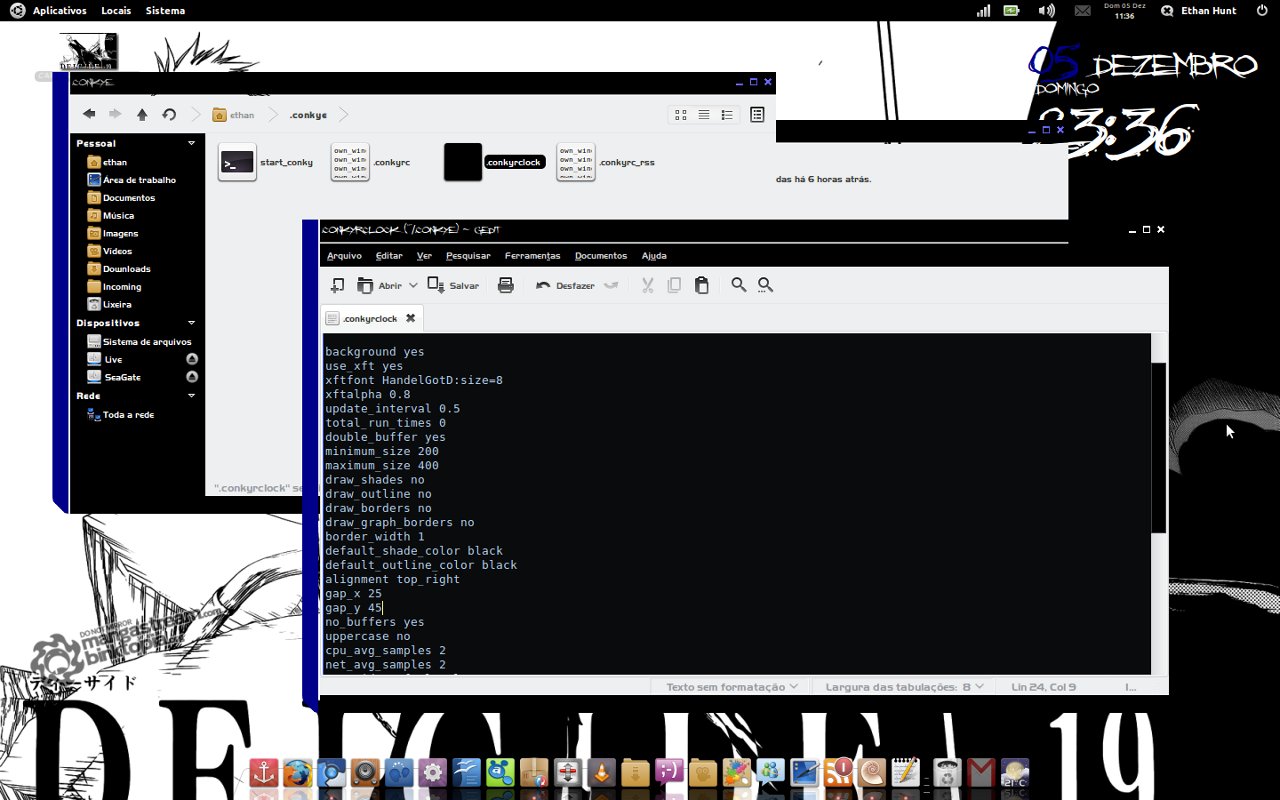Open the Documentos menu
The width and height of the screenshot is (1280, 800).
(x=601, y=256)
